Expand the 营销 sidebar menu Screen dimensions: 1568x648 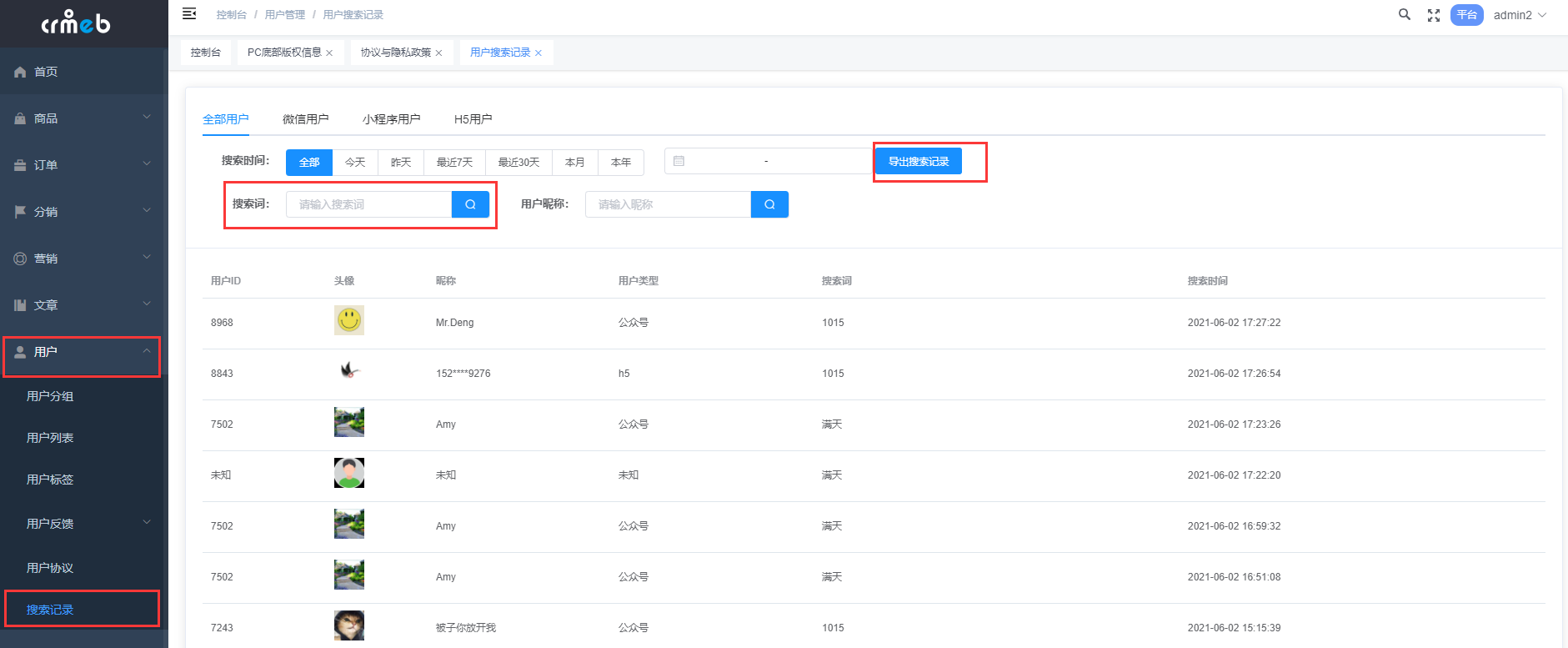[x=84, y=259]
